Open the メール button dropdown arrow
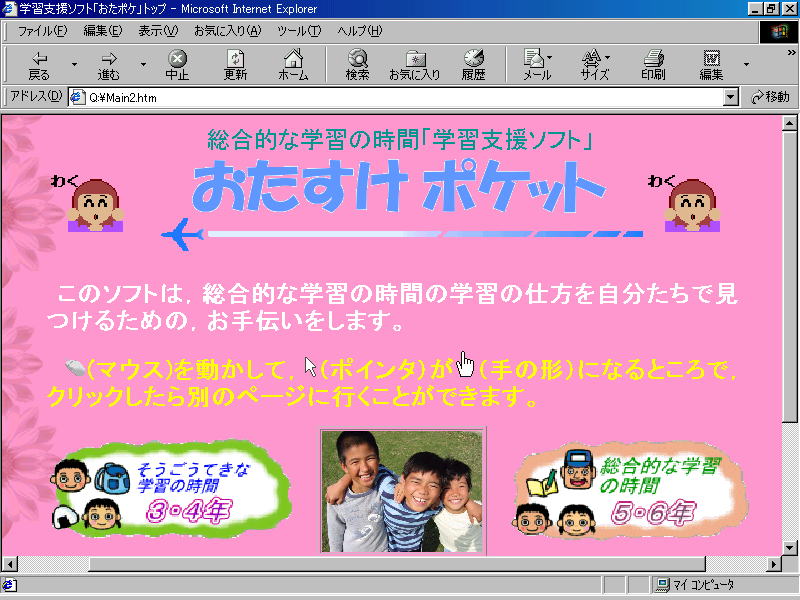This screenshot has height=600, width=800. 550,57
